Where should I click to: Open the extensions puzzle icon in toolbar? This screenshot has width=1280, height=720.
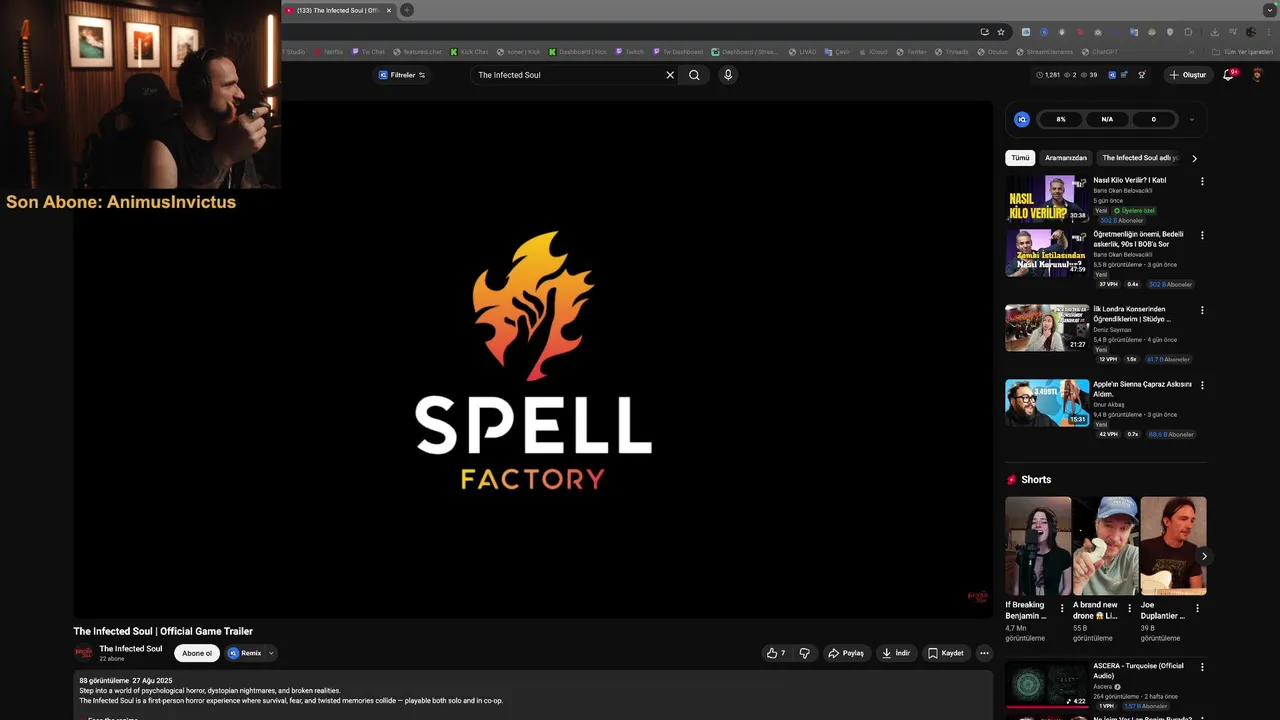[1188, 32]
